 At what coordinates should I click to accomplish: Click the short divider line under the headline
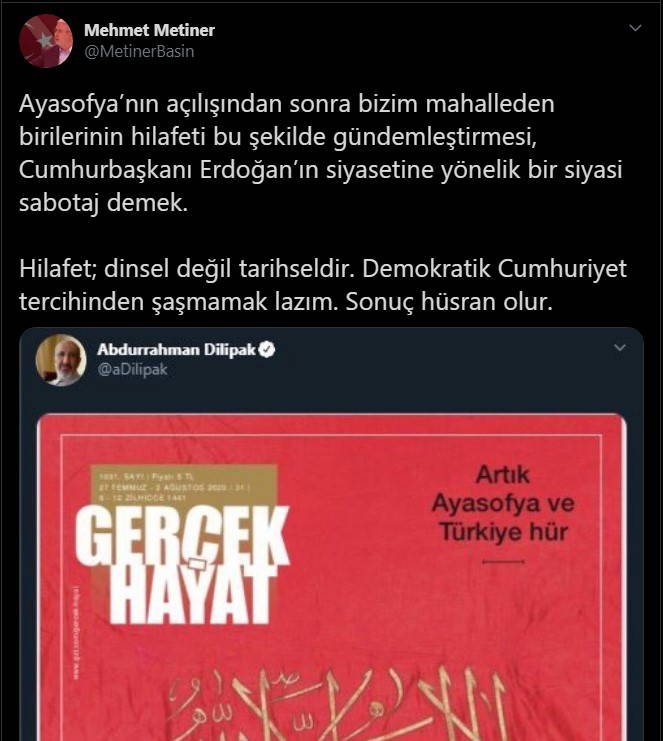tap(503, 562)
